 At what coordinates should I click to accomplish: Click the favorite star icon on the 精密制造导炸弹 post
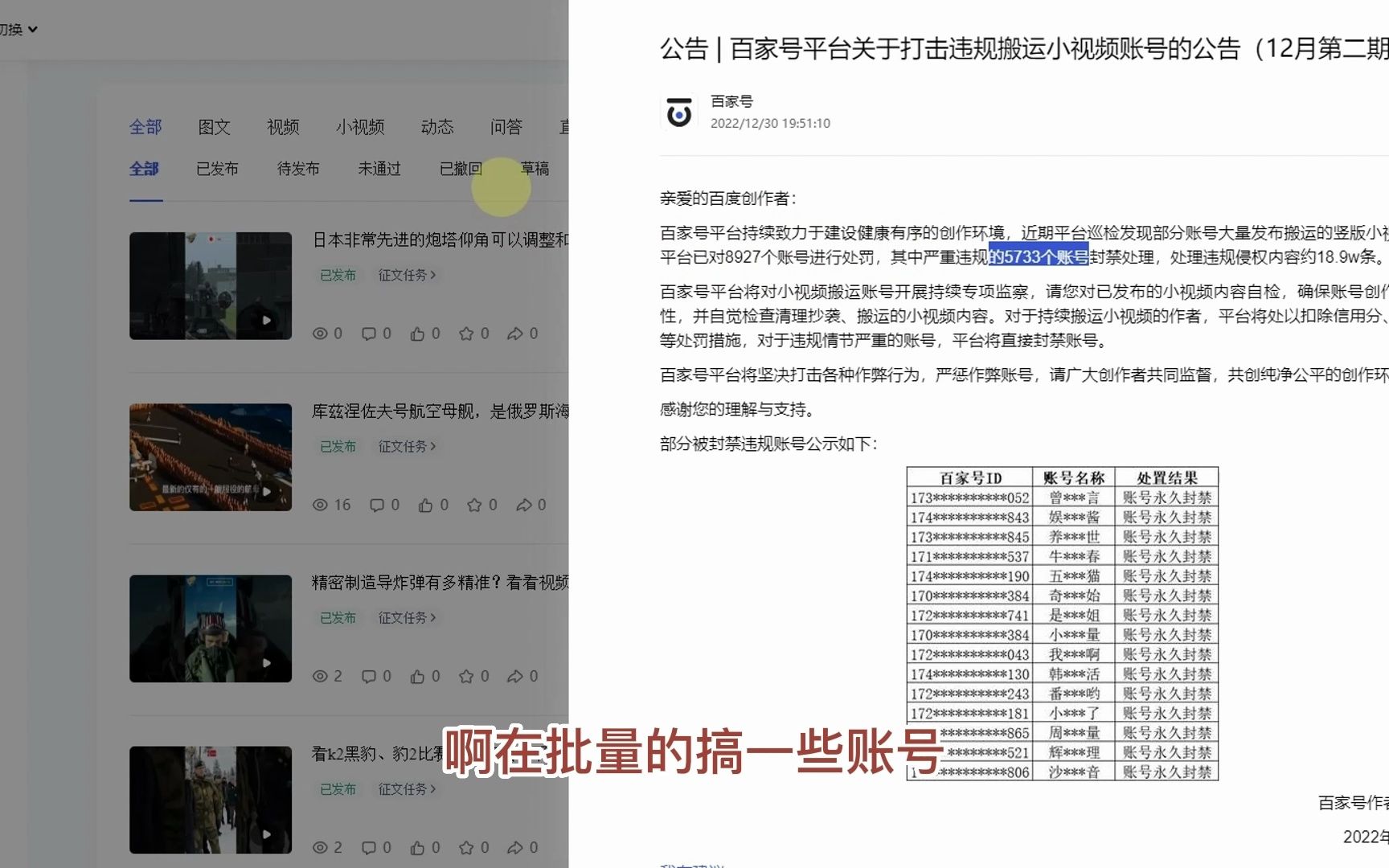pyautogui.click(x=466, y=677)
